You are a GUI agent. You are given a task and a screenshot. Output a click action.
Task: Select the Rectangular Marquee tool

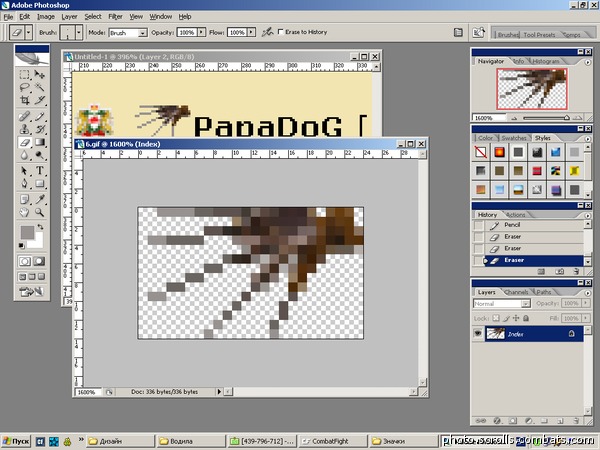coord(25,75)
